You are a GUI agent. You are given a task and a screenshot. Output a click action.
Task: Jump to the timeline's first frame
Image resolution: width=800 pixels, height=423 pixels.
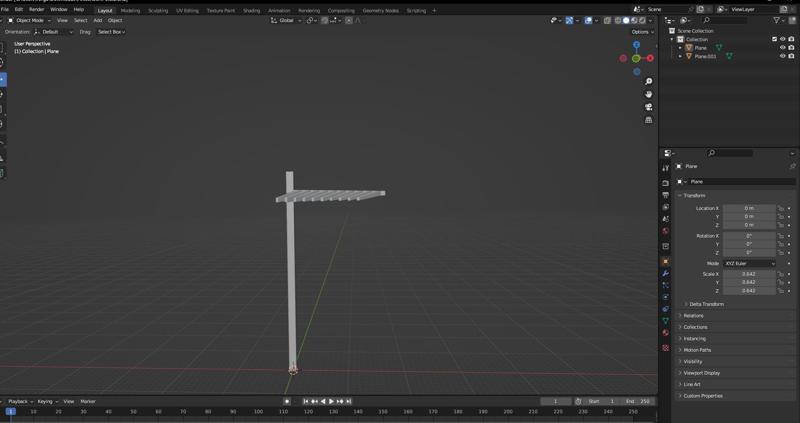(x=306, y=402)
